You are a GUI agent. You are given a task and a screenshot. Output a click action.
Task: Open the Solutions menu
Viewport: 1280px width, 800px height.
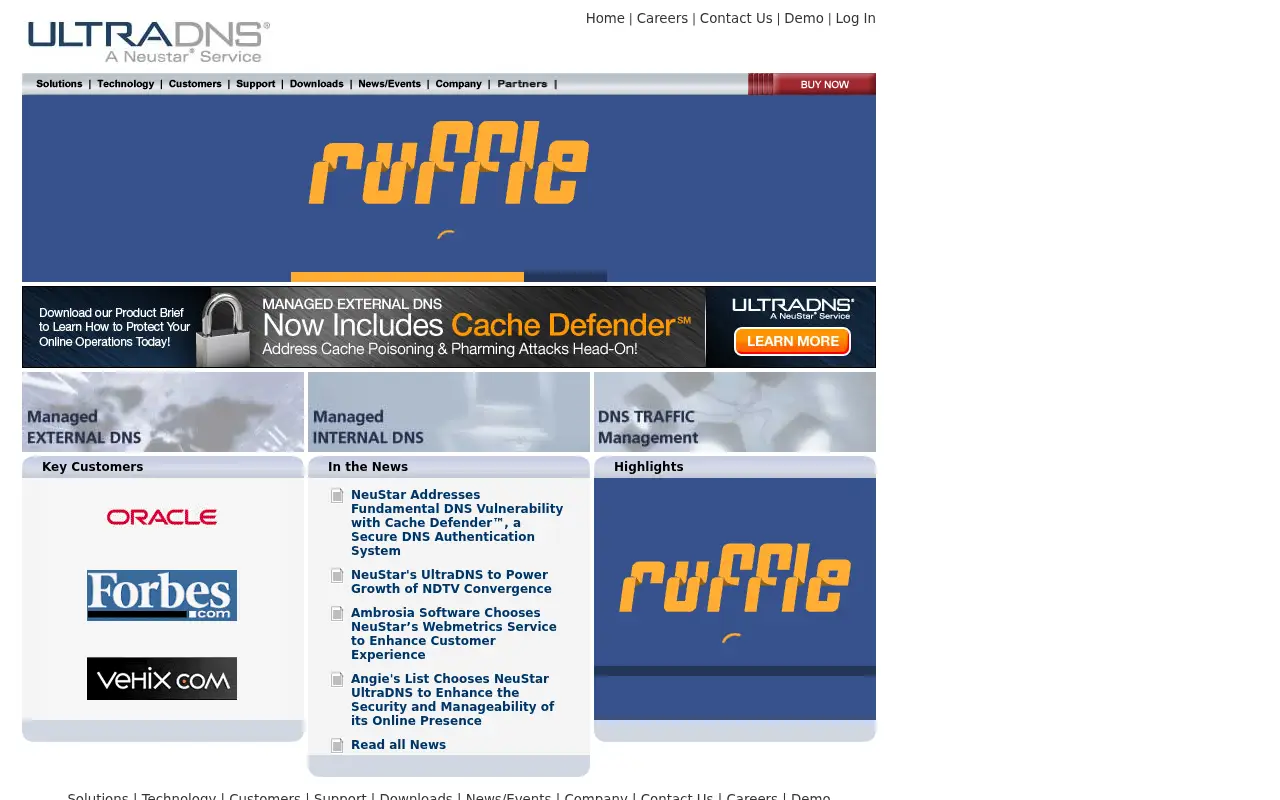click(59, 84)
